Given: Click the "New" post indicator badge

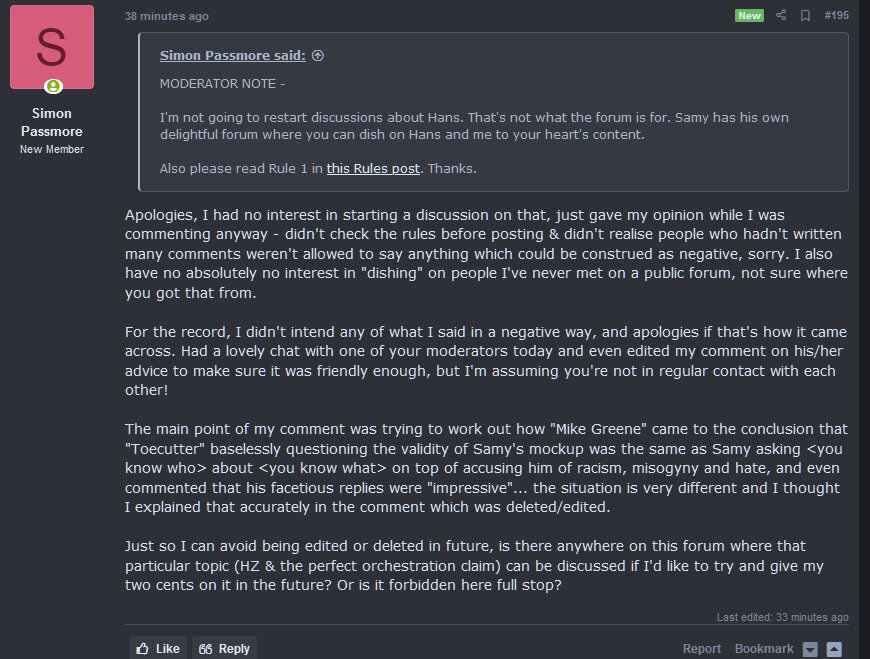Looking at the screenshot, I should pos(749,16).
